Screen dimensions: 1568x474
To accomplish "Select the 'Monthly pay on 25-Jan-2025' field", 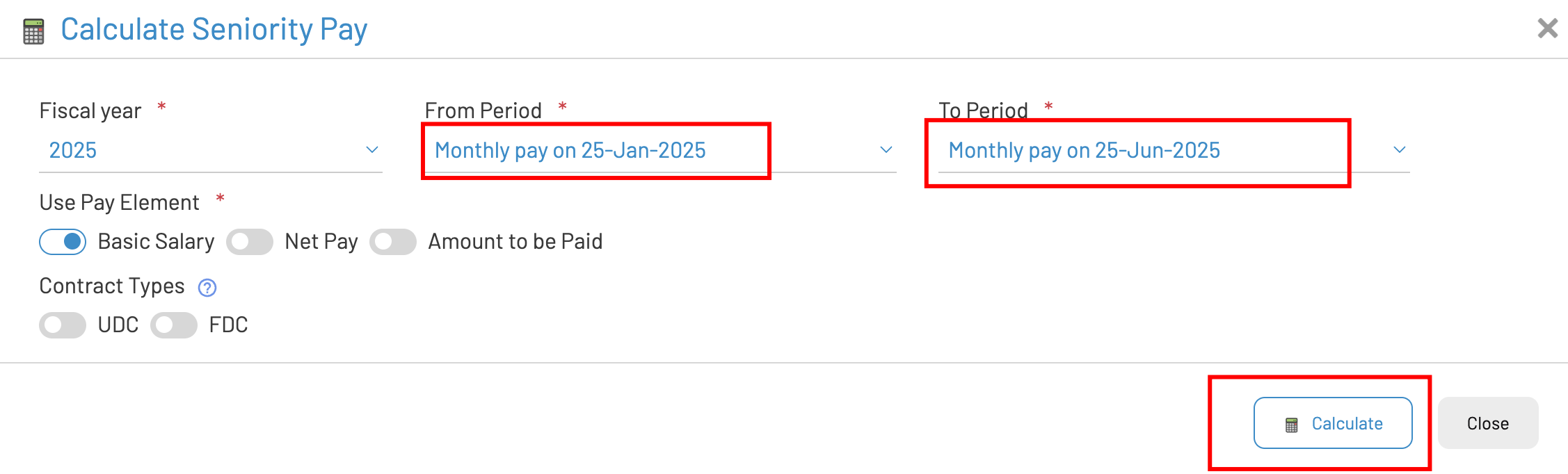I will 570,150.
